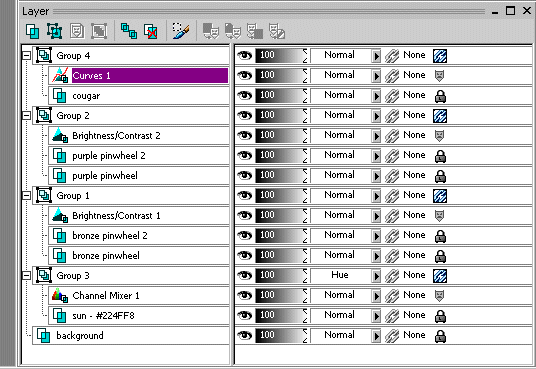Open blend mode dropdown for background layer
The width and height of the screenshot is (536, 369).
376,336
